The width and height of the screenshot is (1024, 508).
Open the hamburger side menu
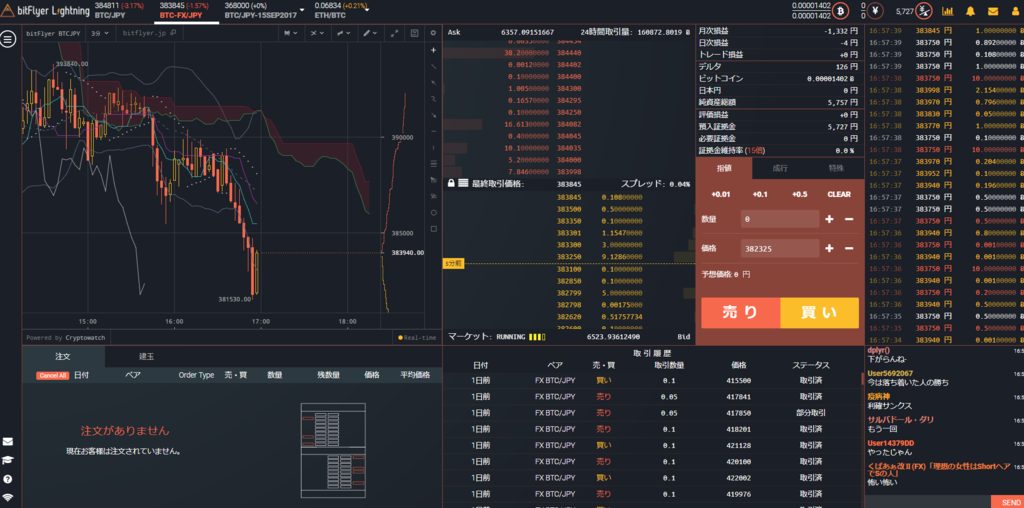[8, 39]
